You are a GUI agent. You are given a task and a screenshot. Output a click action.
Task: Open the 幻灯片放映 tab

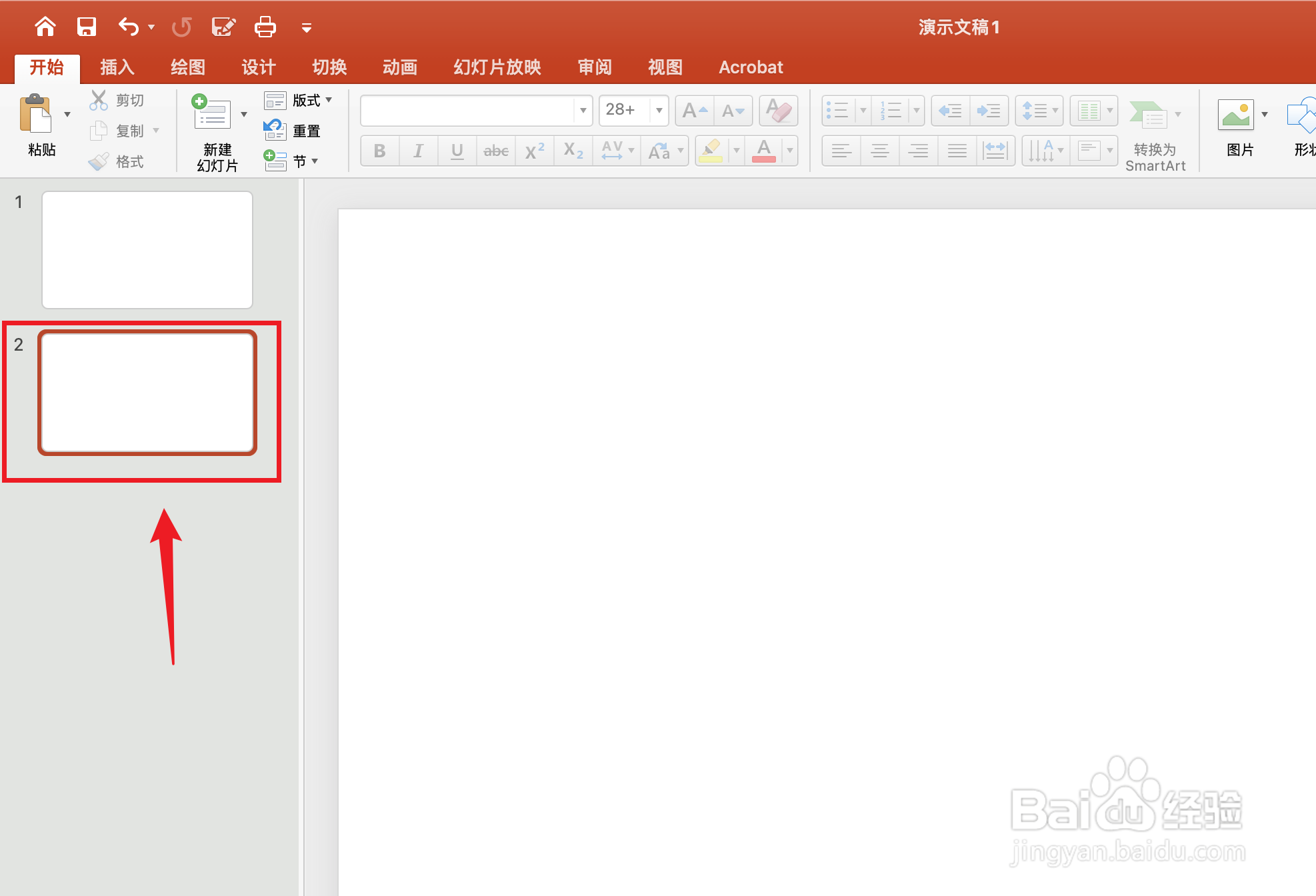[x=497, y=67]
